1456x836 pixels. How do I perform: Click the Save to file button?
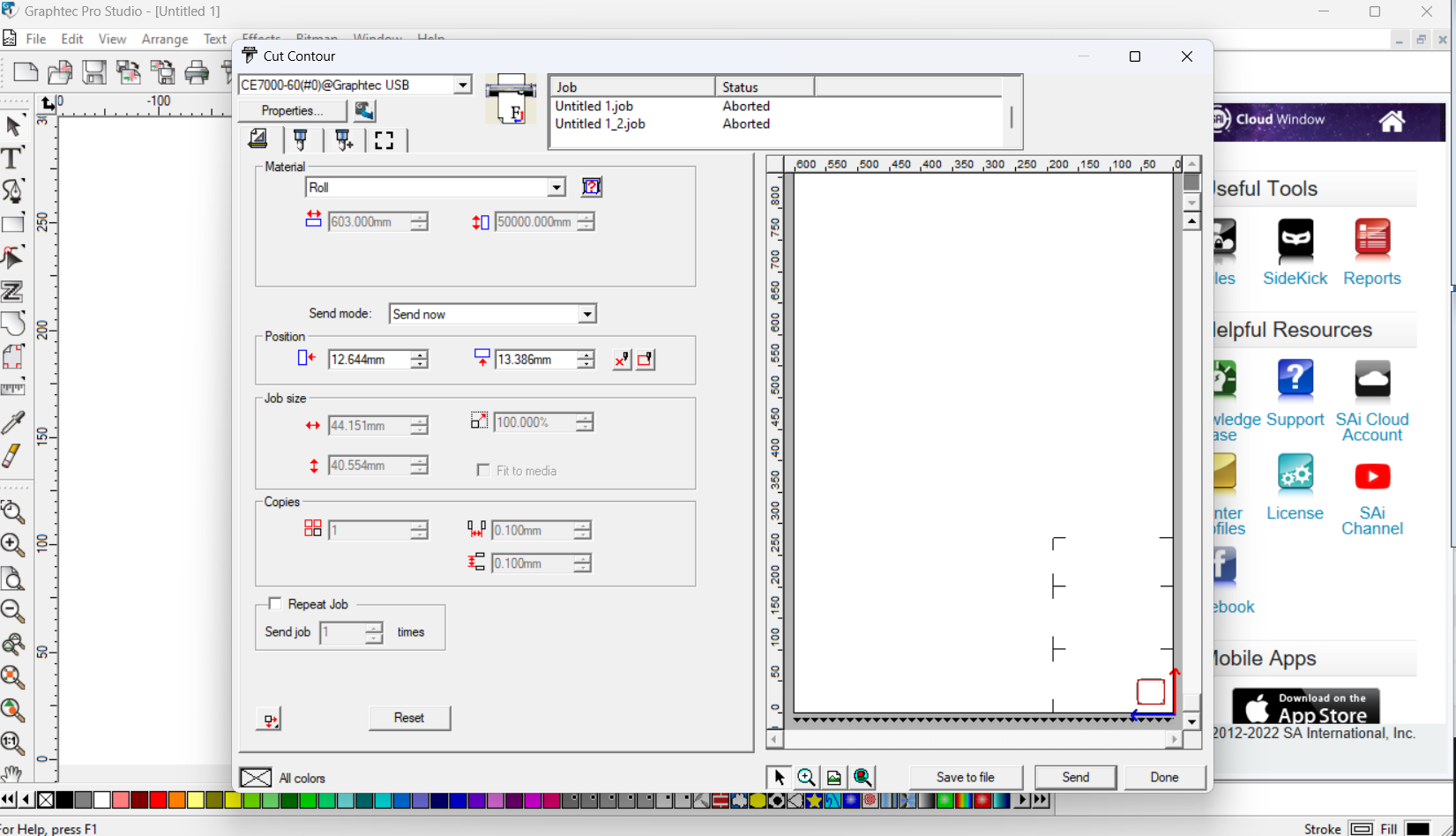point(966,777)
